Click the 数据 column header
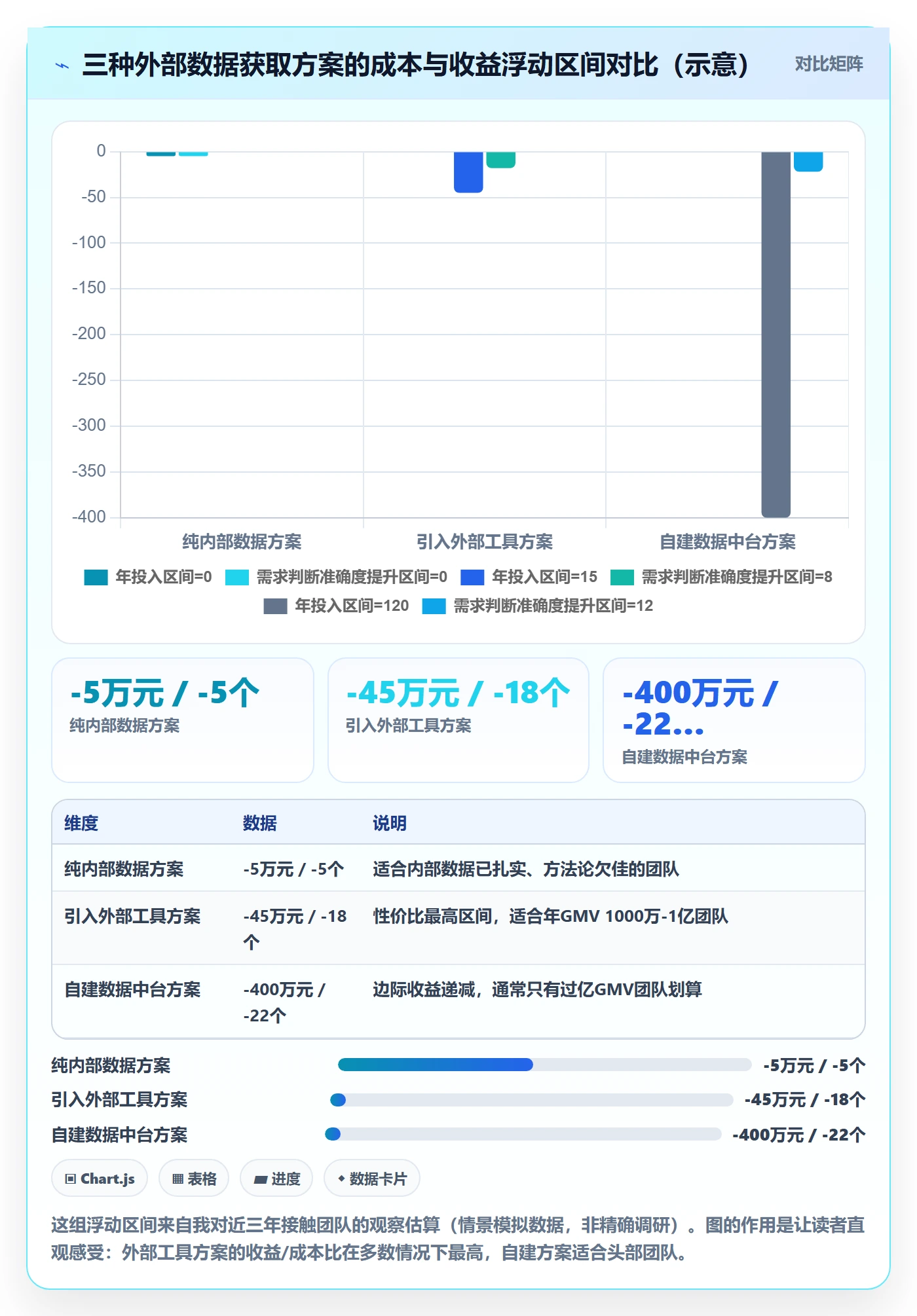 click(x=260, y=823)
